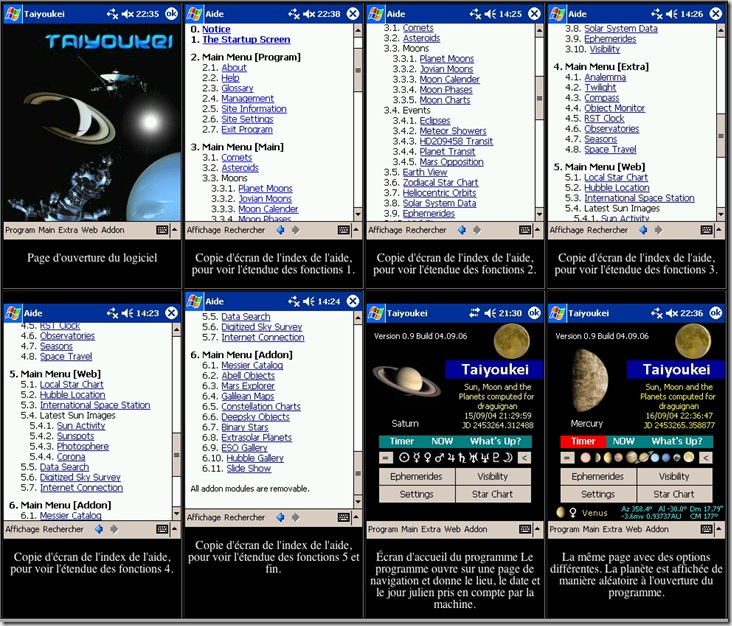This screenshot has width=732, height=626.
Task: Click the Settings button in the 21:30 Taiyoukei window
Action: [x=416, y=494]
